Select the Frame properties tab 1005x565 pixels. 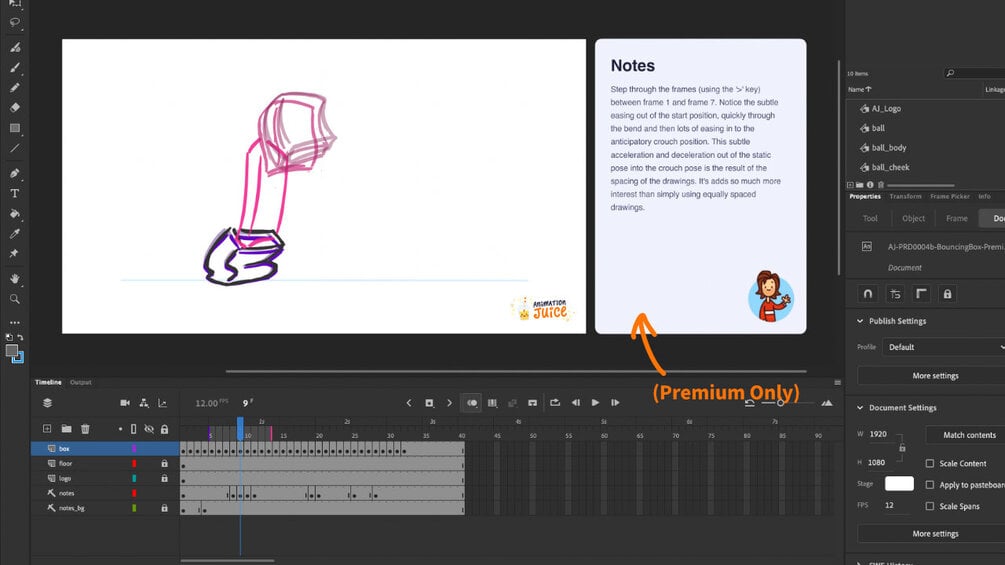[x=957, y=218]
